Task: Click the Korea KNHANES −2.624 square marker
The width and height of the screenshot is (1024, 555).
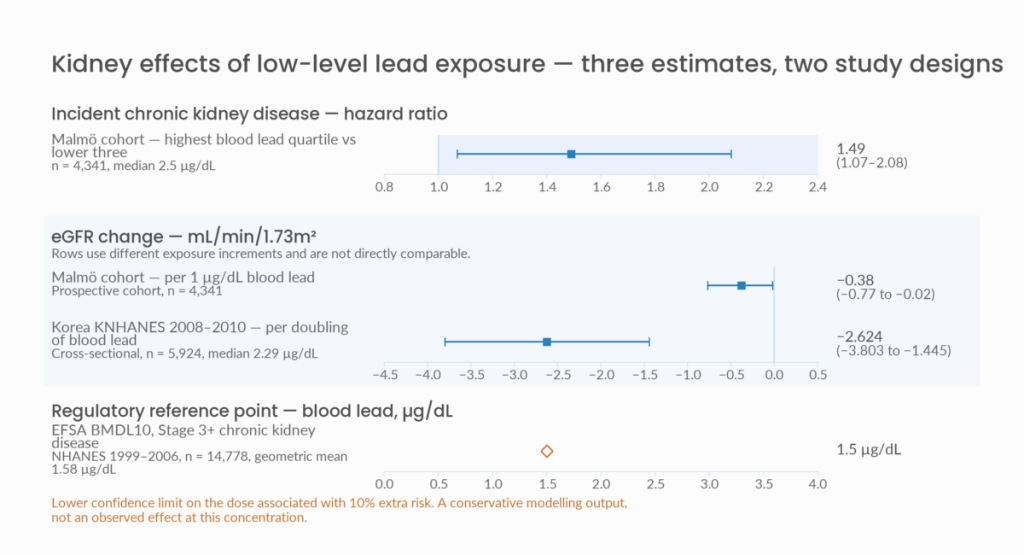Action: (547, 342)
